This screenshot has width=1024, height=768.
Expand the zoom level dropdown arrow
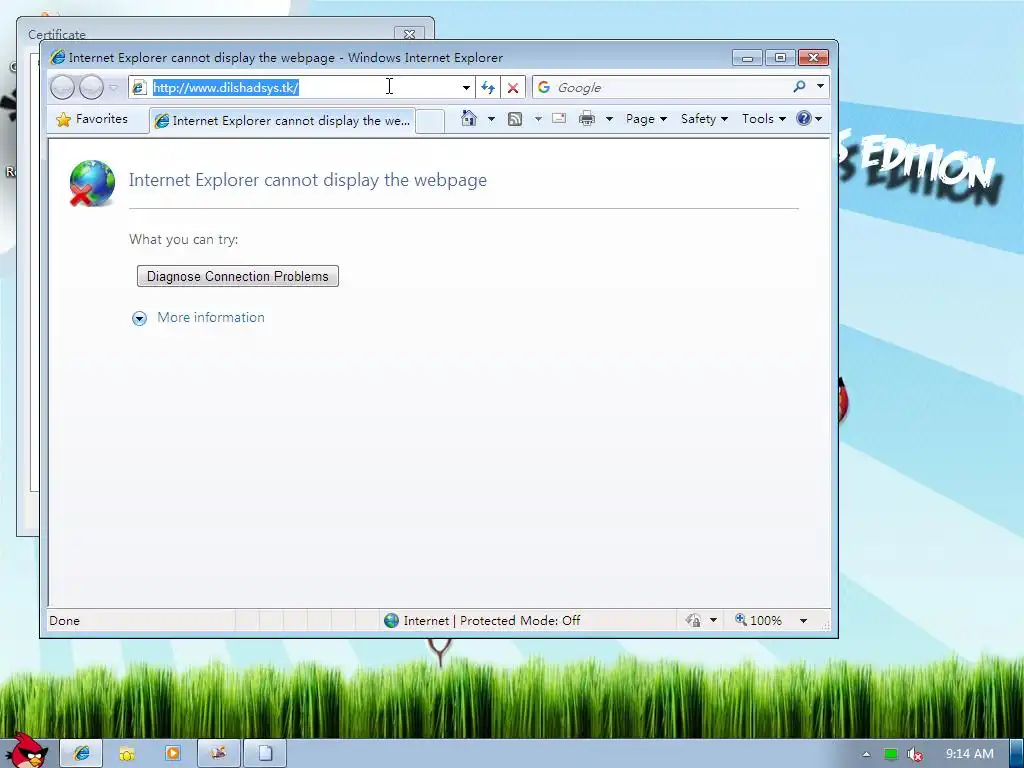click(x=804, y=620)
